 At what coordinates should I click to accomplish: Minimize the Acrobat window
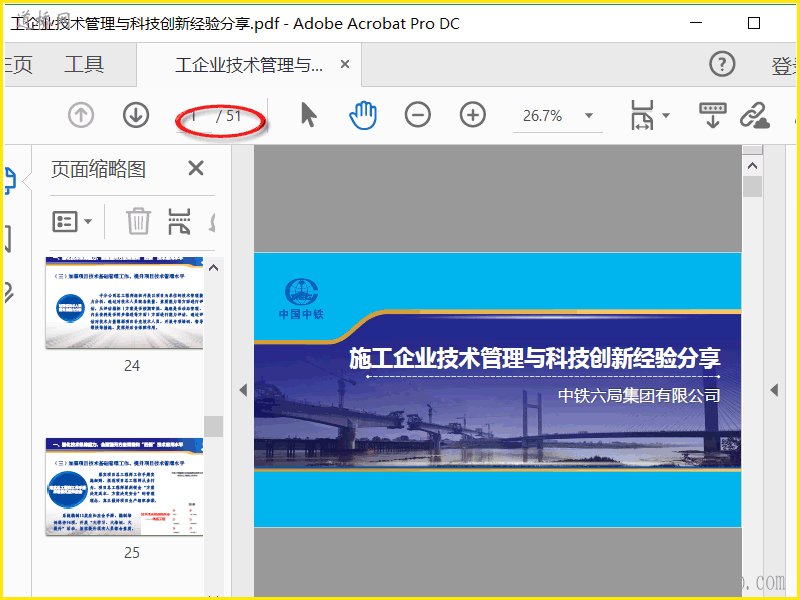coord(696,23)
